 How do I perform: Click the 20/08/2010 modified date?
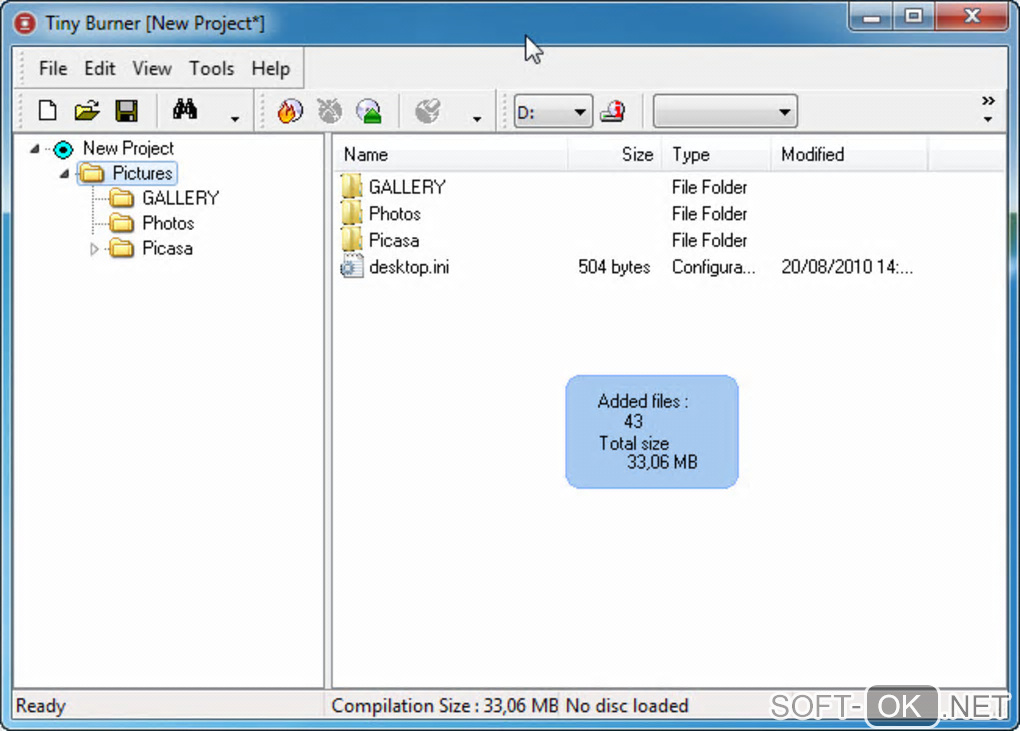coord(847,267)
